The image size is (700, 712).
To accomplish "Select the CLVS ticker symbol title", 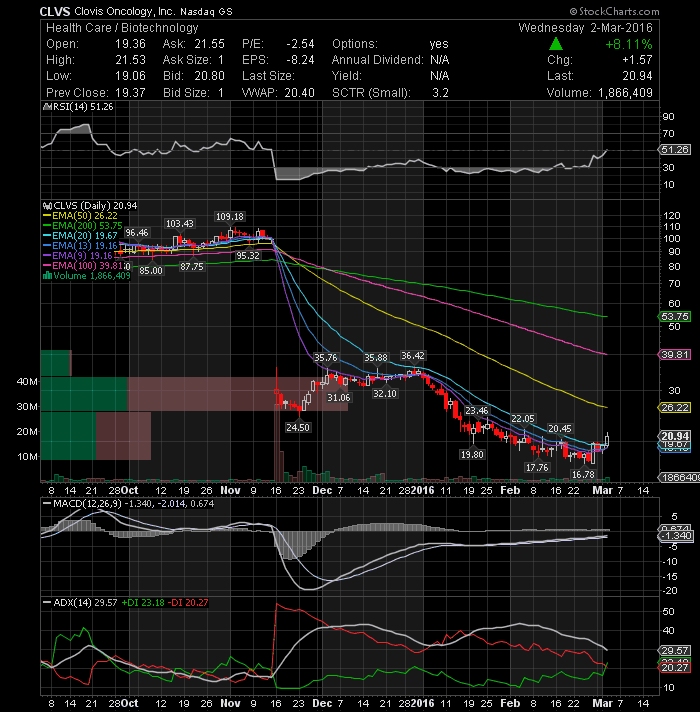I will [x=55, y=11].
